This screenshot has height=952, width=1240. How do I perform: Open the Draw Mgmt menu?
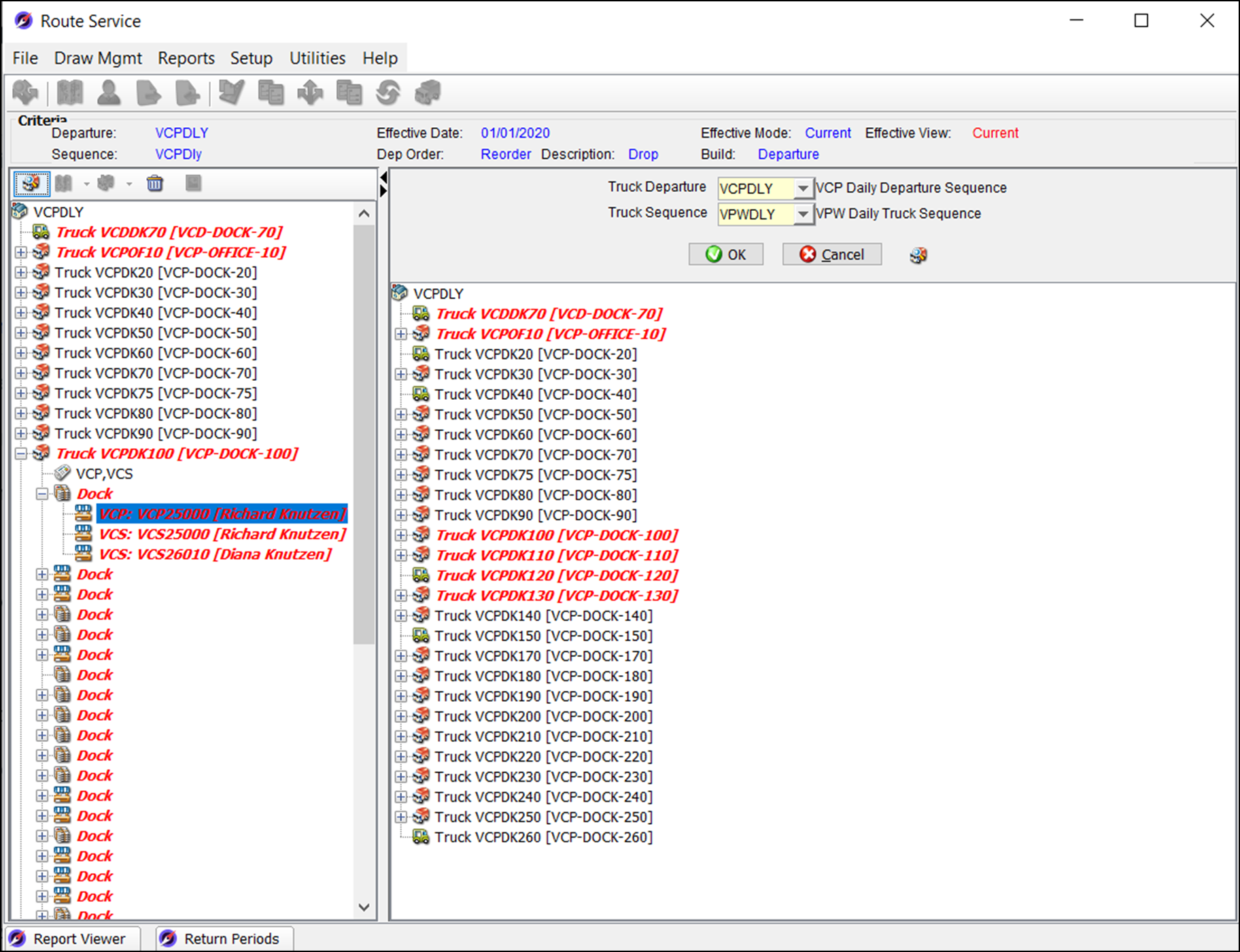point(98,58)
